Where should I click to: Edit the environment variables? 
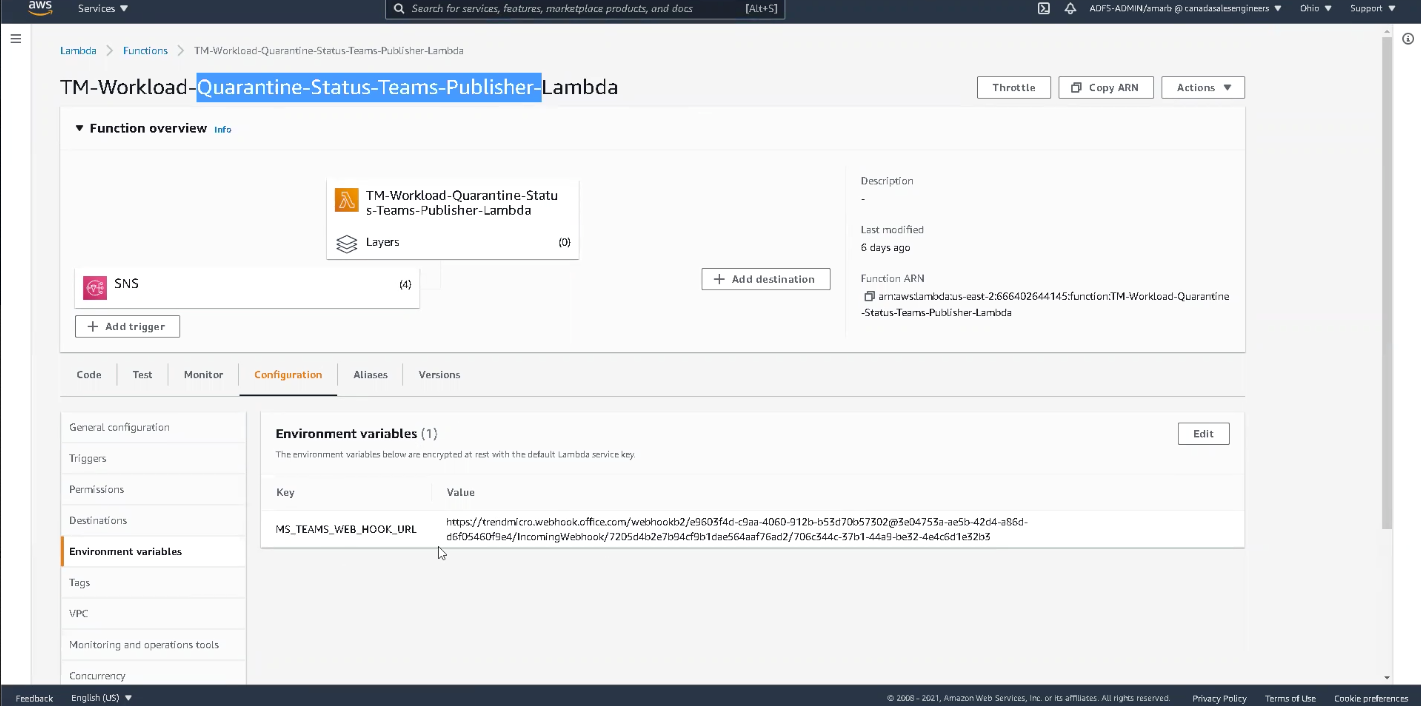point(1203,433)
